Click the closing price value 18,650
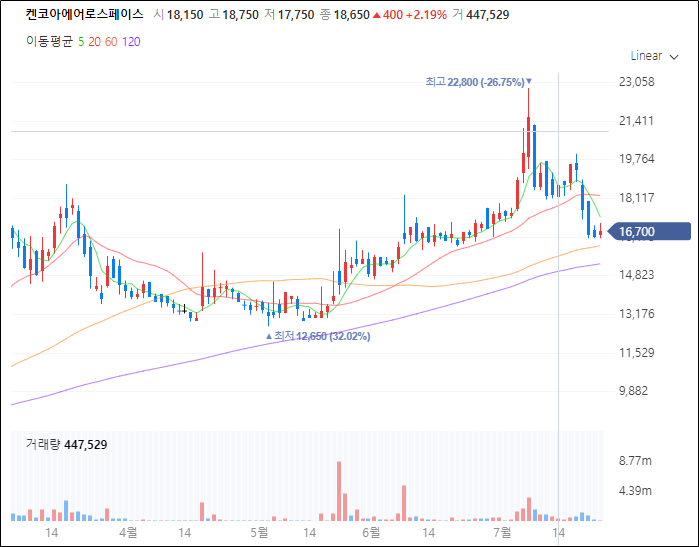 pos(352,15)
